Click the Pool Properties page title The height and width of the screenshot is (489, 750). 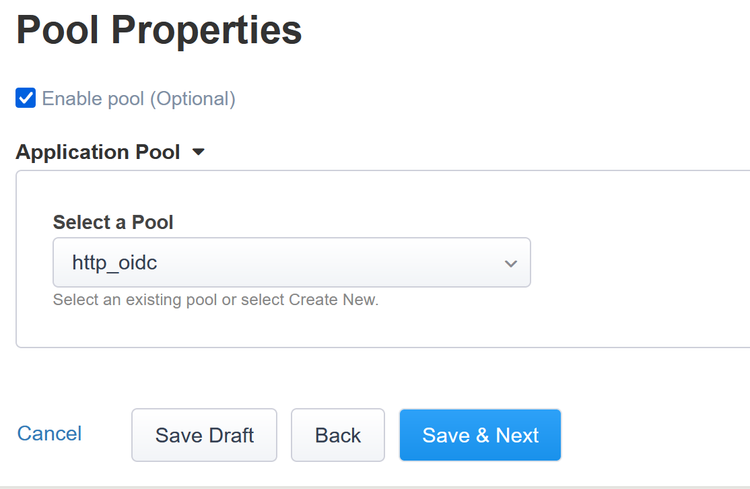159,31
